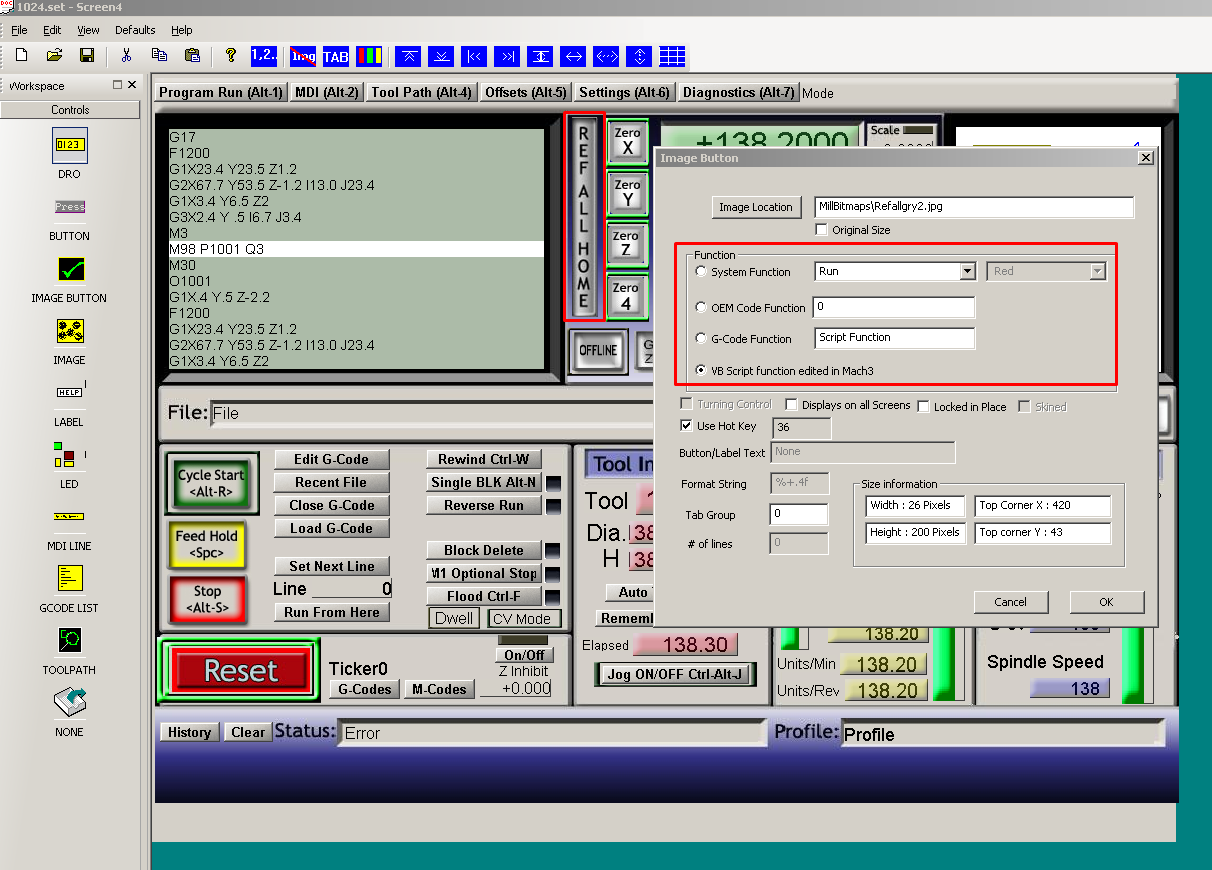Image resolution: width=1212 pixels, height=870 pixels.
Task: Toggle the crossed-out Img toolbar icon
Action: [303, 56]
